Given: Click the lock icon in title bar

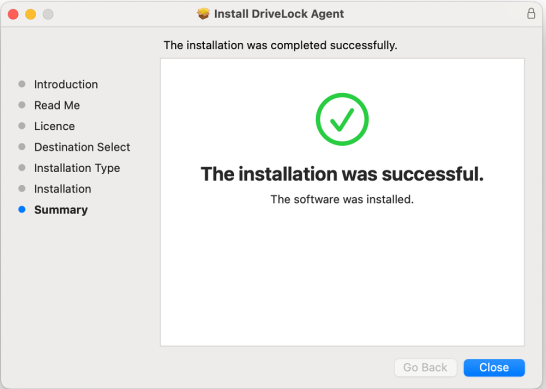Looking at the screenshot, I should click(531, 14).
